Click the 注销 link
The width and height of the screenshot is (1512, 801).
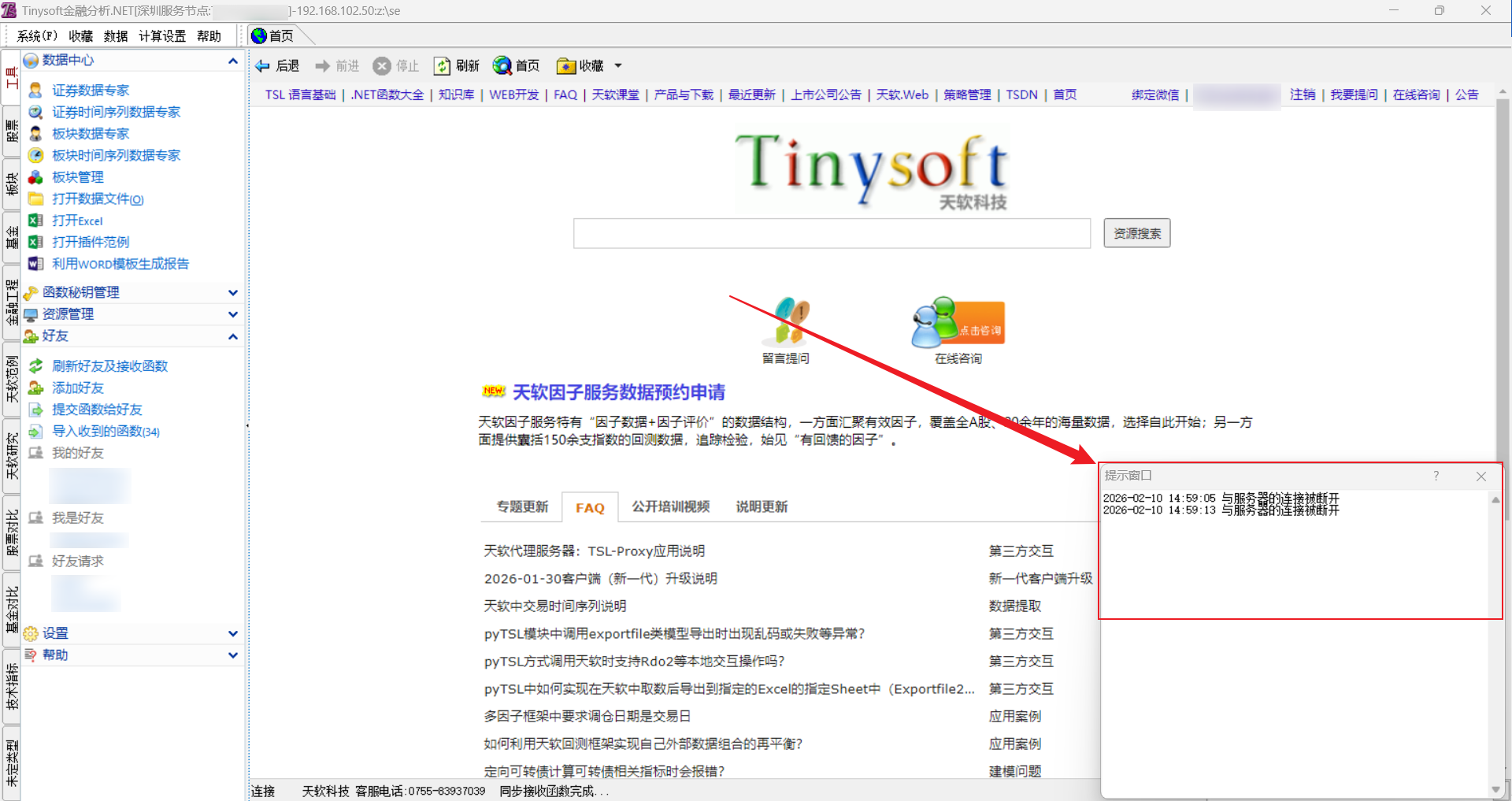pos(1303,95)
